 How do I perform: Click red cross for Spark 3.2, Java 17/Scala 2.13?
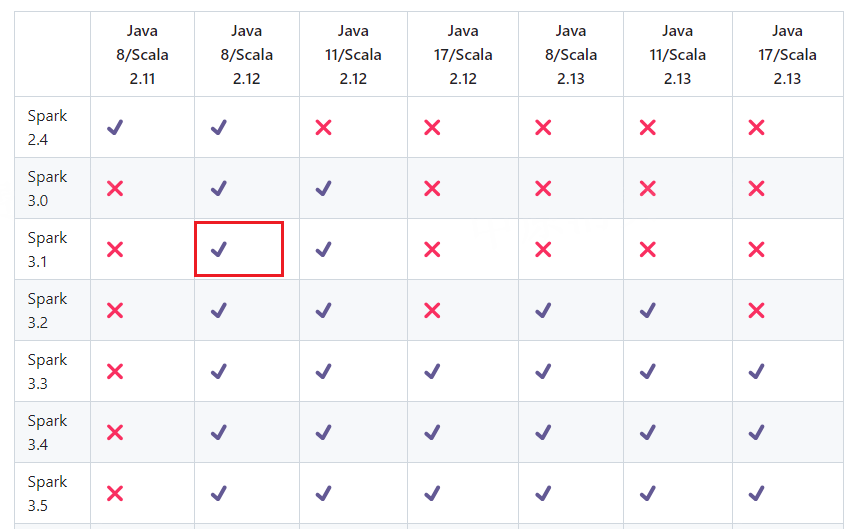756,310
